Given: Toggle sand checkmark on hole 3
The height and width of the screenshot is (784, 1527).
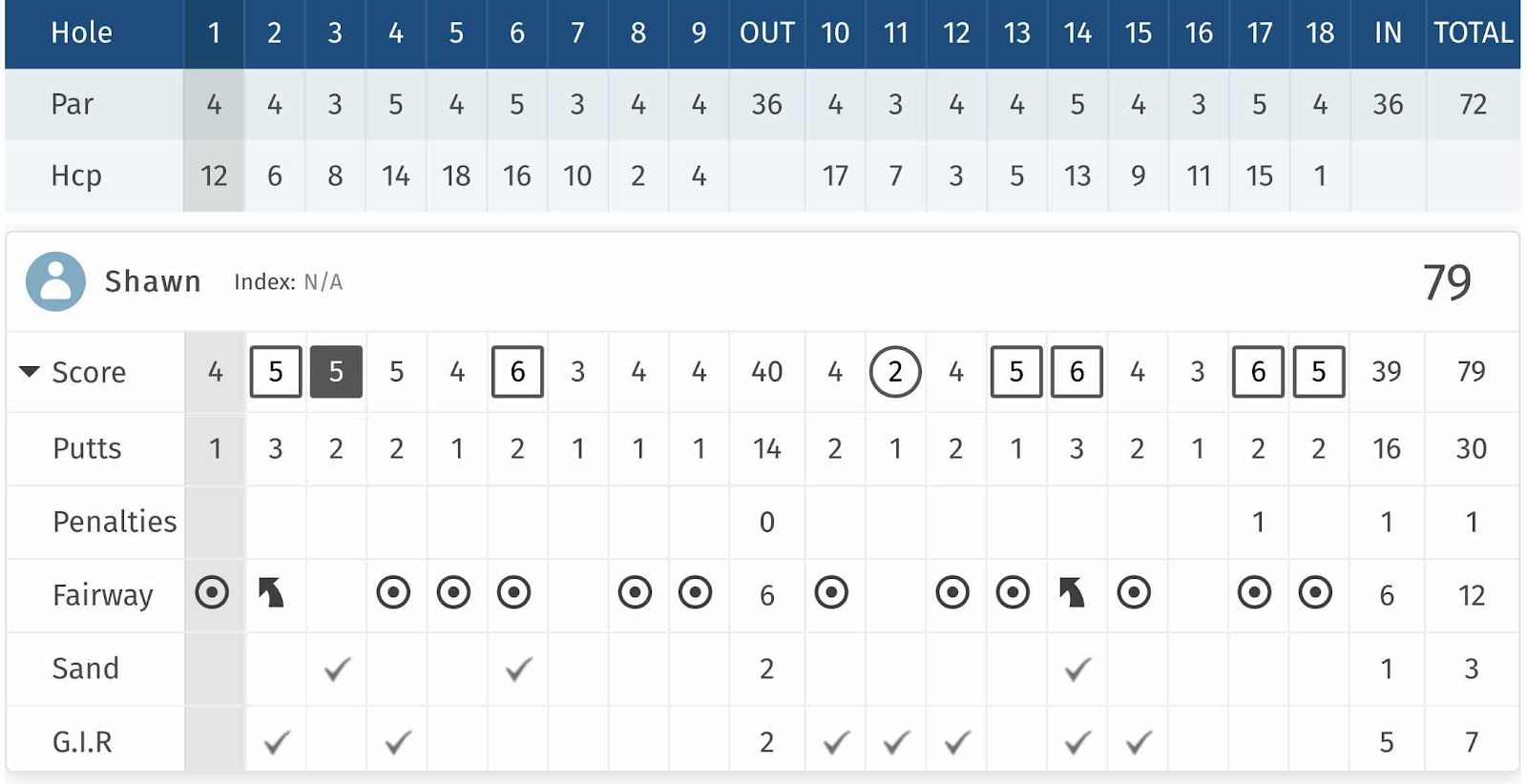Looking at the screenshot, I should [x=338, y=669].
